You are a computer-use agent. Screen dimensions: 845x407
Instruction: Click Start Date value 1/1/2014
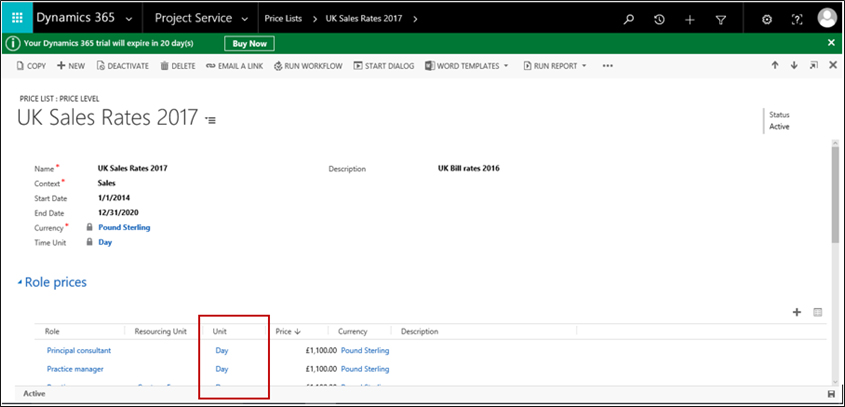tap(114, 198)
